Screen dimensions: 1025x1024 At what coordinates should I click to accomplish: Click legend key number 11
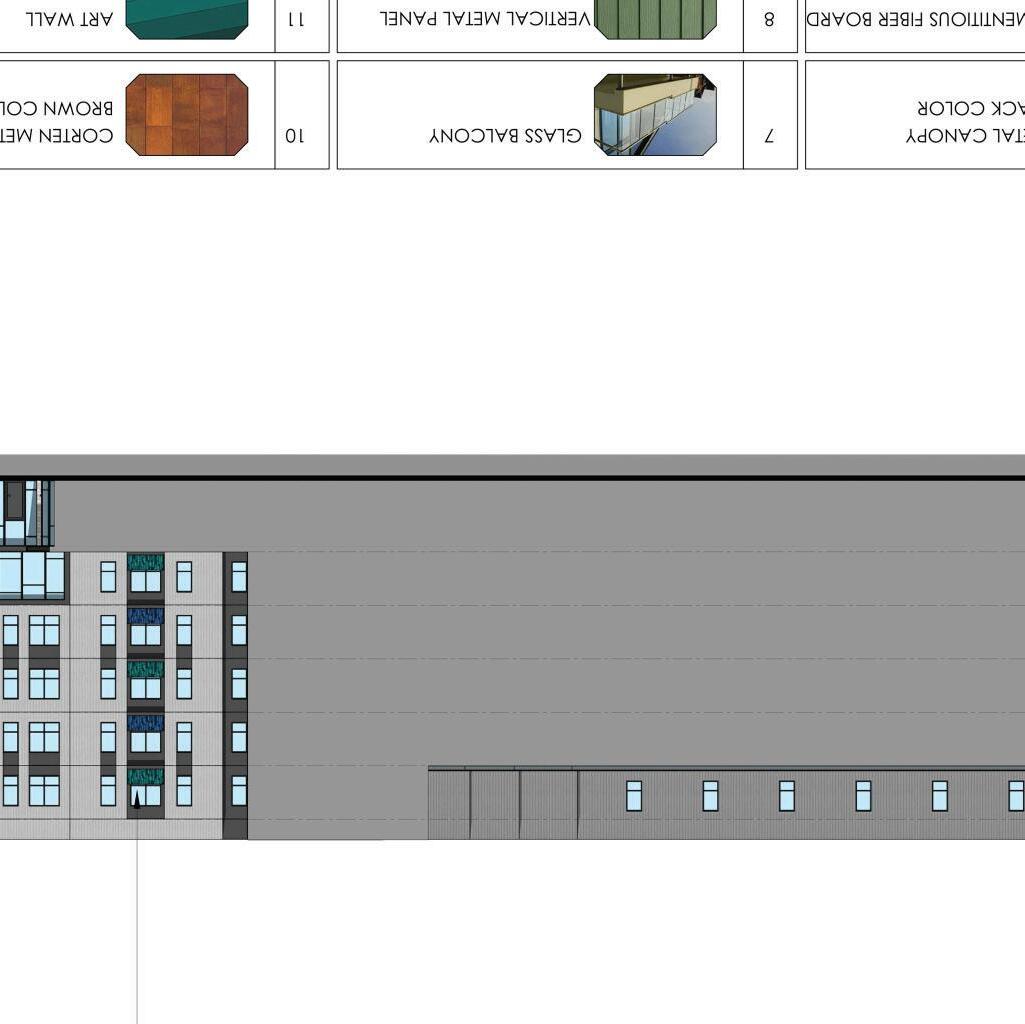pyautogui.click(x=296, y=20)
